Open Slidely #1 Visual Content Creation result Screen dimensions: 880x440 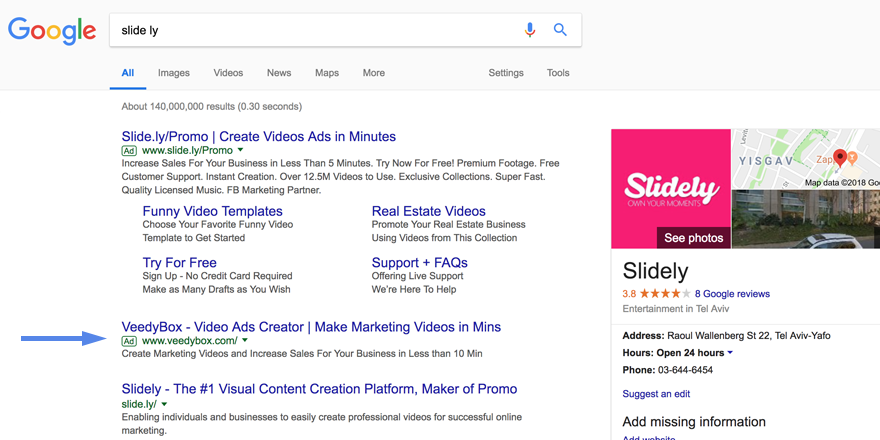coord(319,389)
